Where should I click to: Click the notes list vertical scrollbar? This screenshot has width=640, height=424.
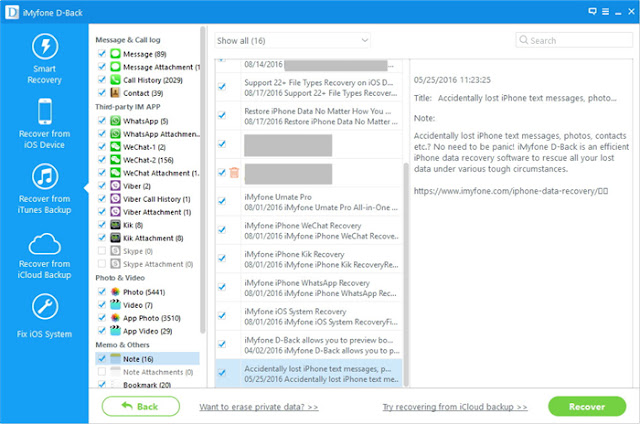pos(406,274)
